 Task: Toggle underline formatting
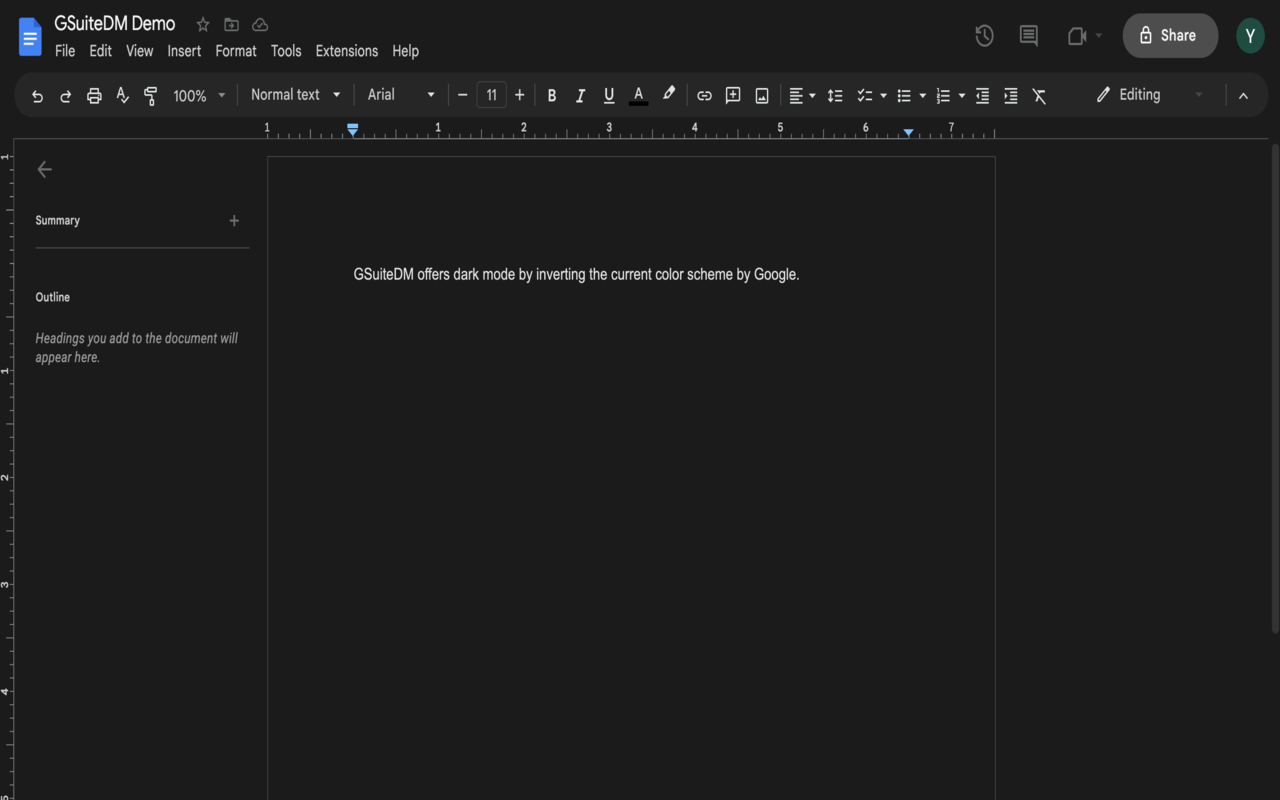(x=608, y=94)
